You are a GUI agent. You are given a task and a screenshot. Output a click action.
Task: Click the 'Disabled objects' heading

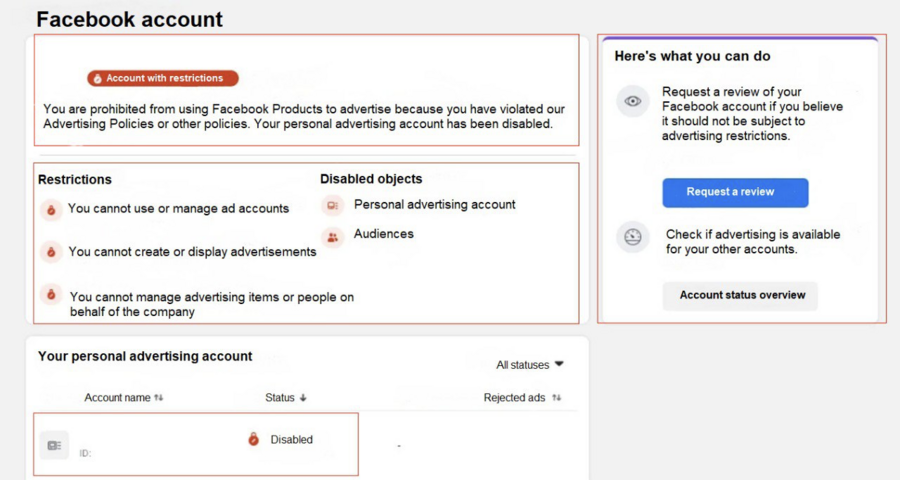coord(371,179)
